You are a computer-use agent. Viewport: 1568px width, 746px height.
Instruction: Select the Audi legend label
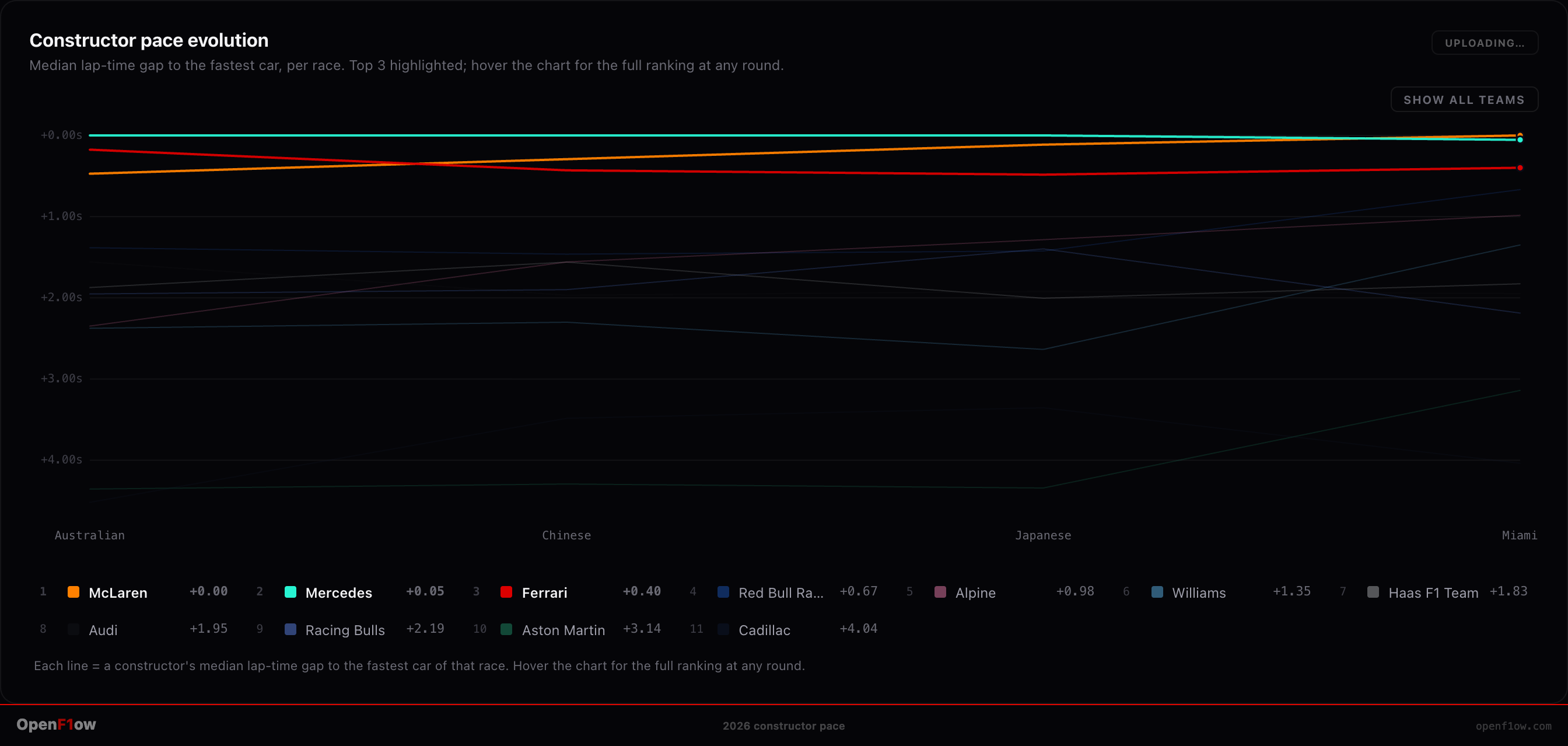point(103,630)
